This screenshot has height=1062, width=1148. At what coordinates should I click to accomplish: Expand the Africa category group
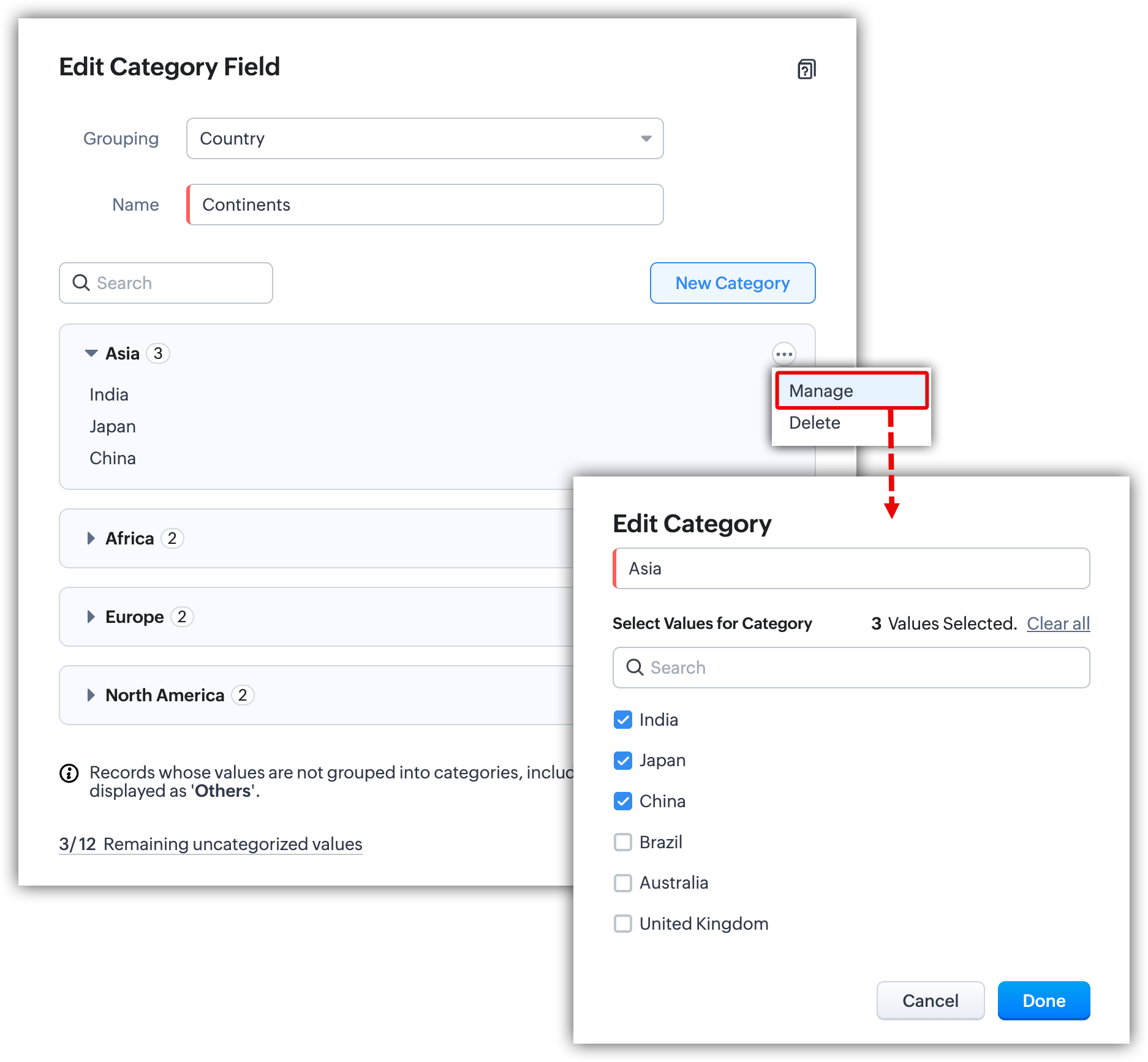point(91,538)
